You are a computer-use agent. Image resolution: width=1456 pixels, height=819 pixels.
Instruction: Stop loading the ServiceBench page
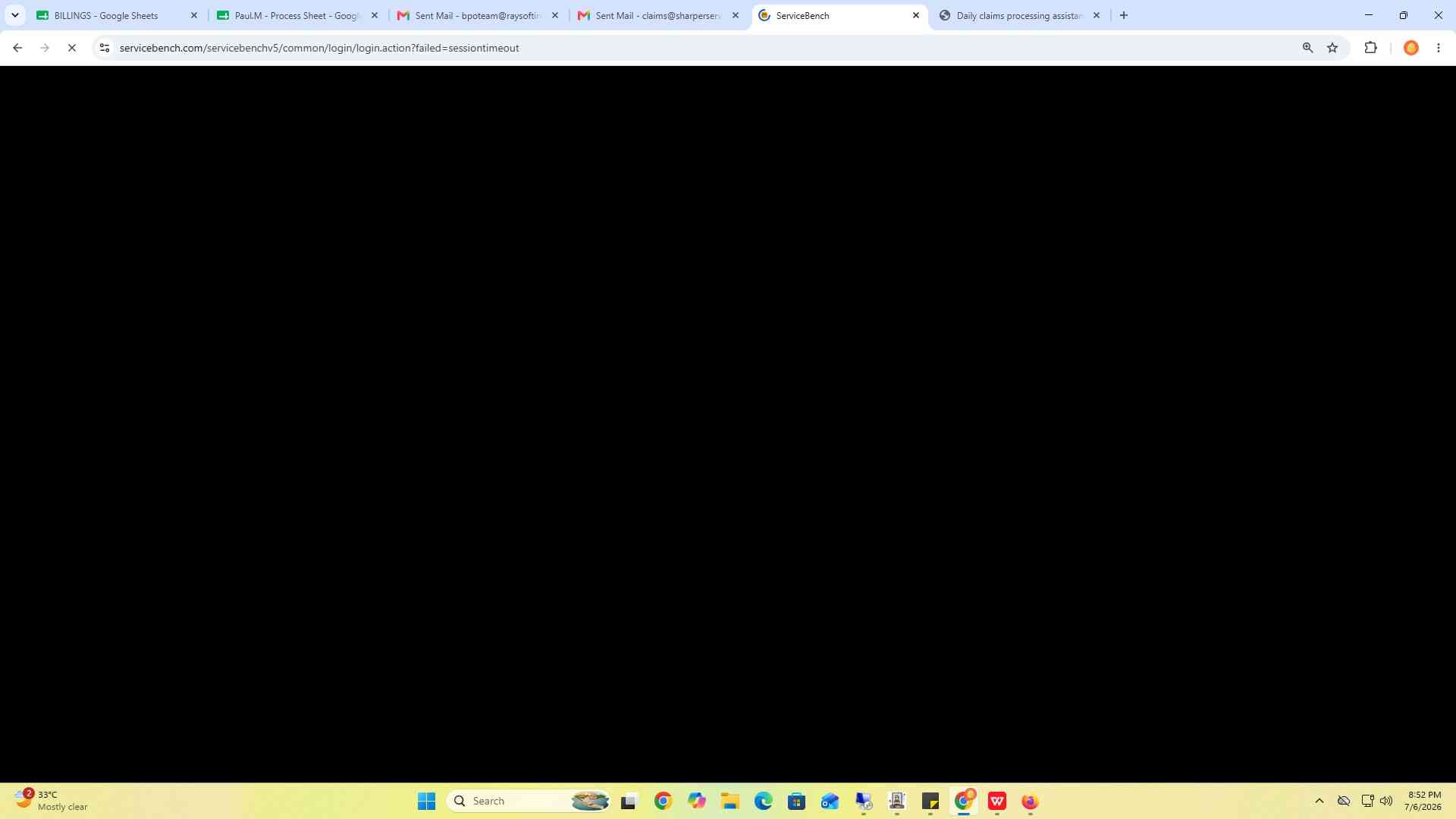point(72,48)
